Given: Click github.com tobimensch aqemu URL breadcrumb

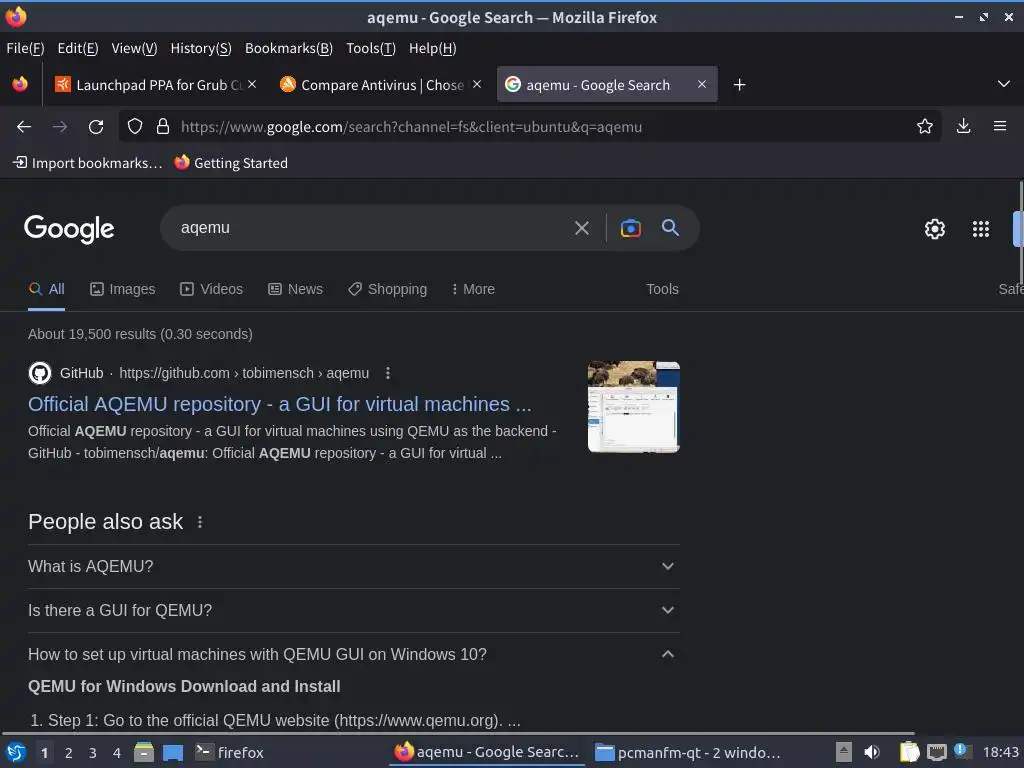Looking at the screenshot, I should pyautogui.click(x=244, y=373).
